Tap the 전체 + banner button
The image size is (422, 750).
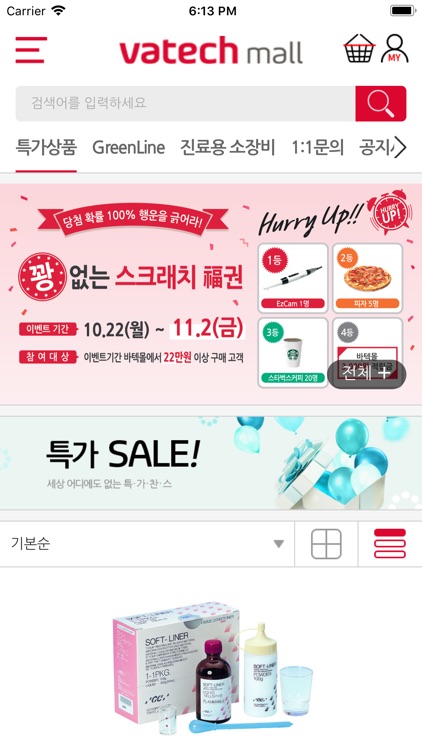click(x=367, y=374)
